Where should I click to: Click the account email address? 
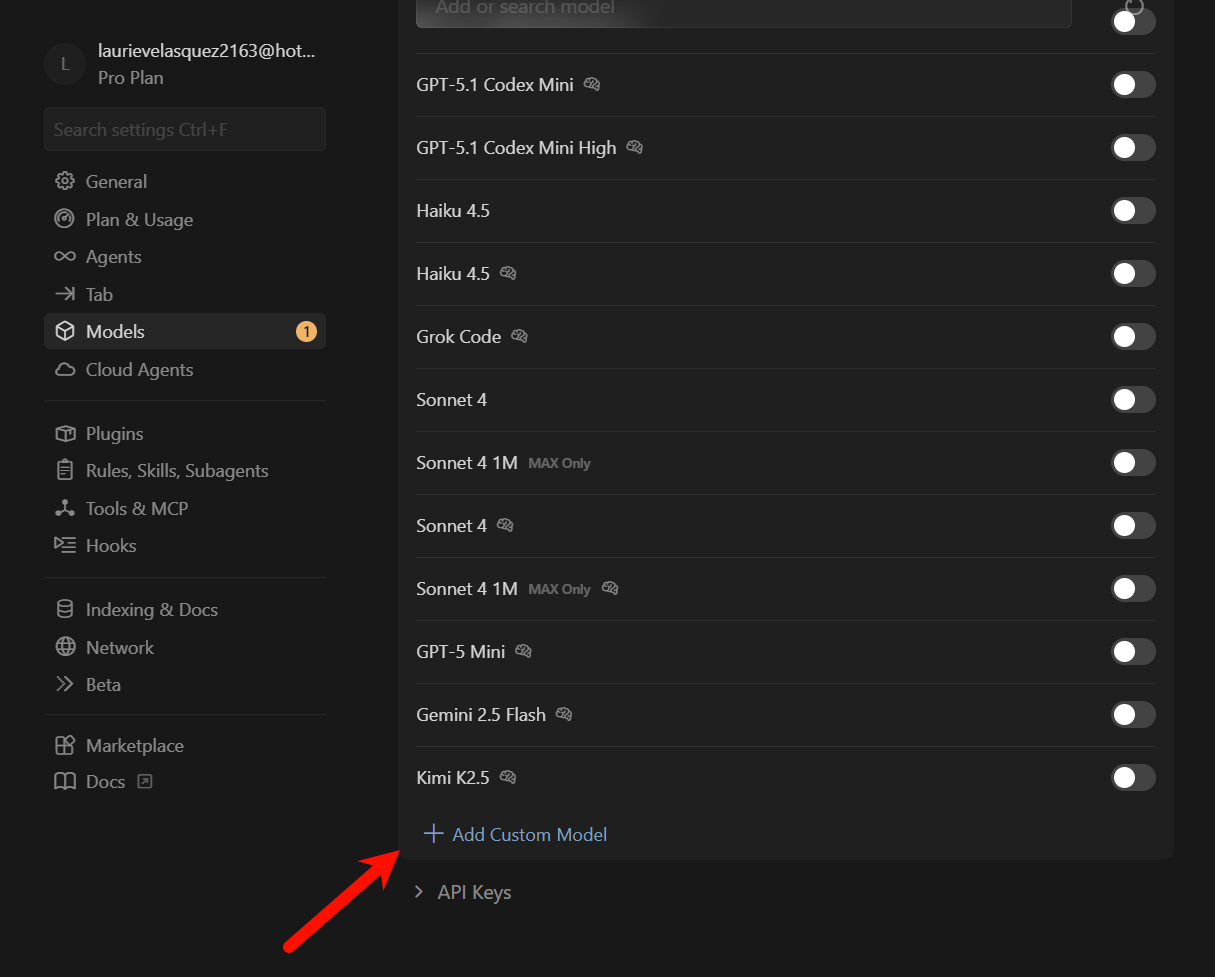coord(207,51)
